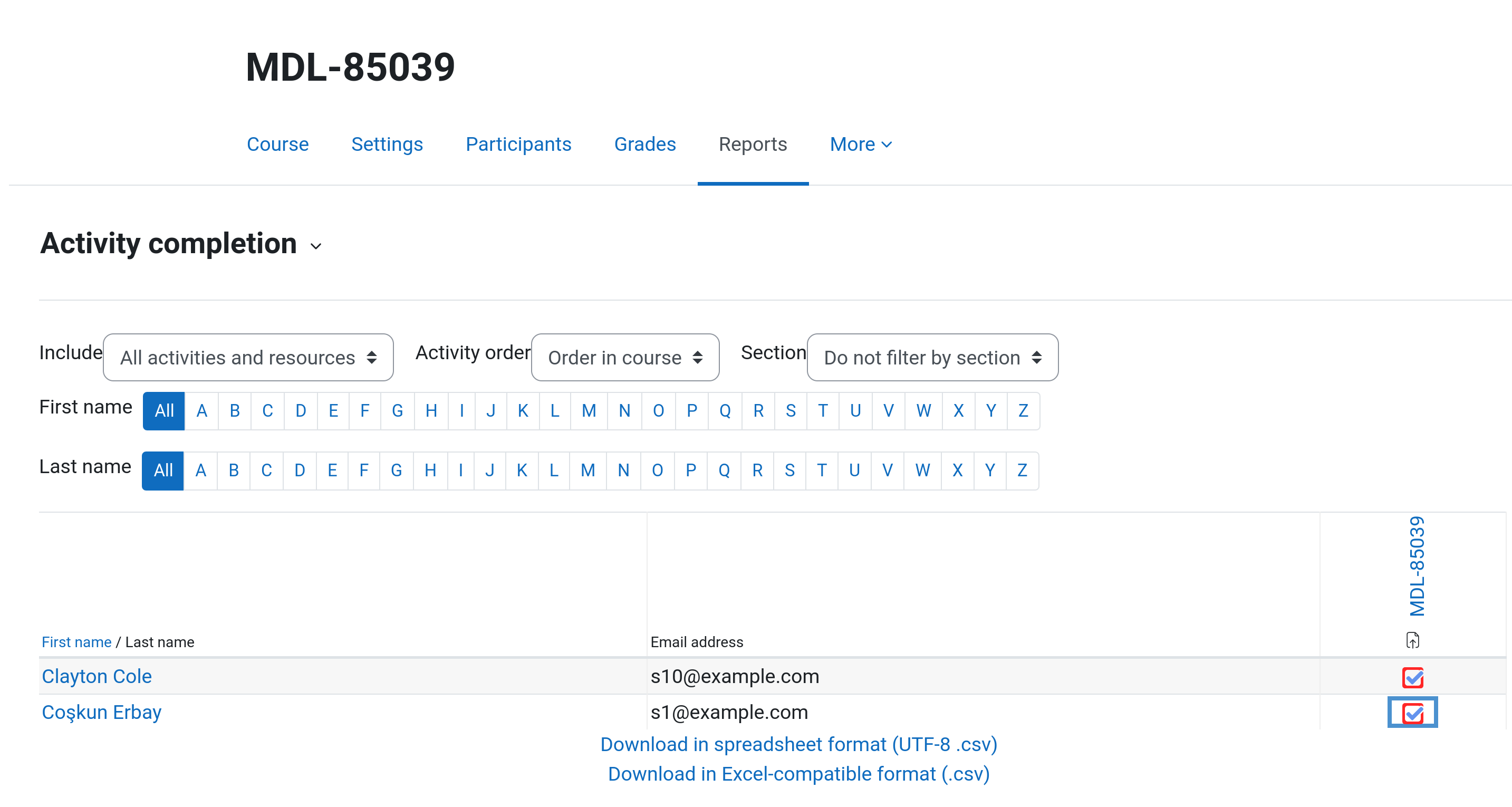Download in spreadsheet format UTF-8 csv
The width and height of the screenshot is (1512, 807).
pos(798,744)
